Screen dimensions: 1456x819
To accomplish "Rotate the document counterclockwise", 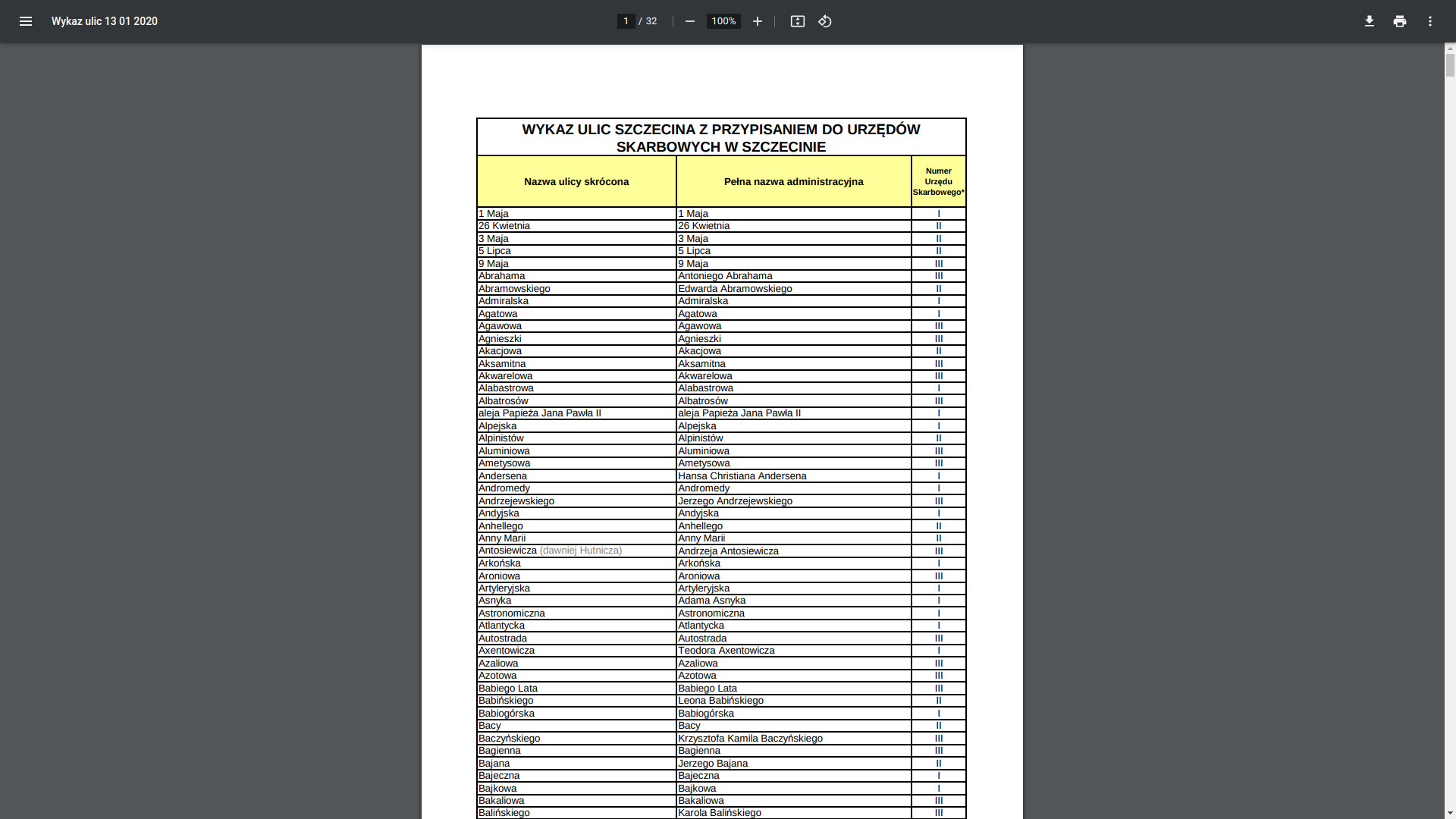I will 825,21.
